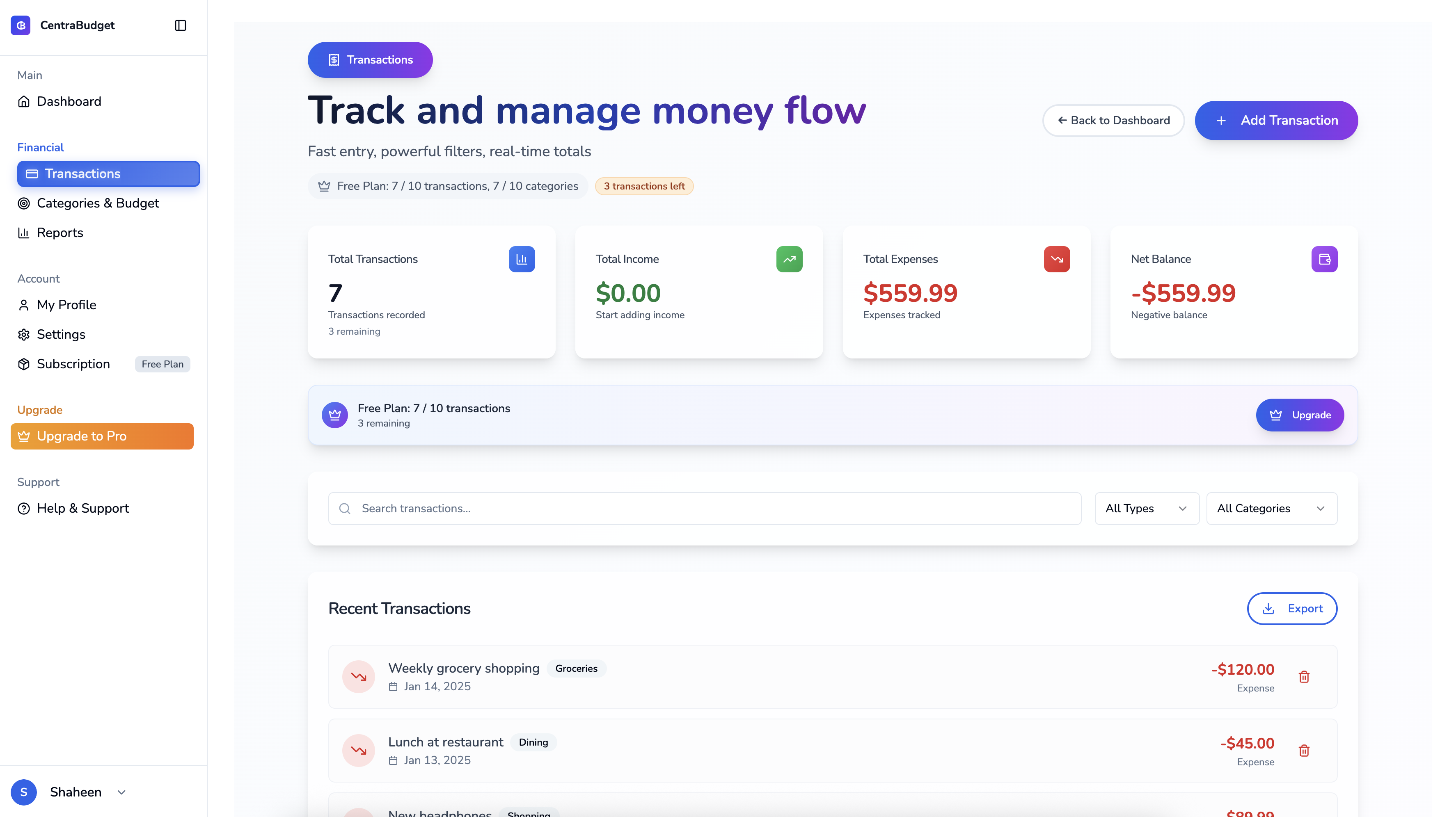Click the red Total Expenses trend icon

click(x=1057, y=259)
